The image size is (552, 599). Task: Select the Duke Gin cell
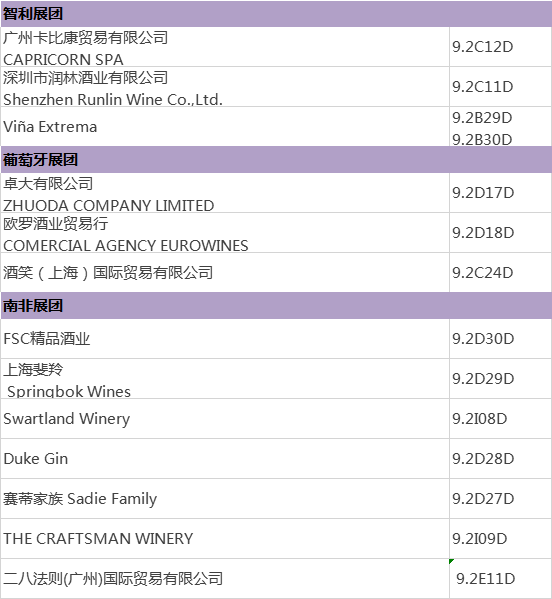pyautogui.click(x=225, y=459)
